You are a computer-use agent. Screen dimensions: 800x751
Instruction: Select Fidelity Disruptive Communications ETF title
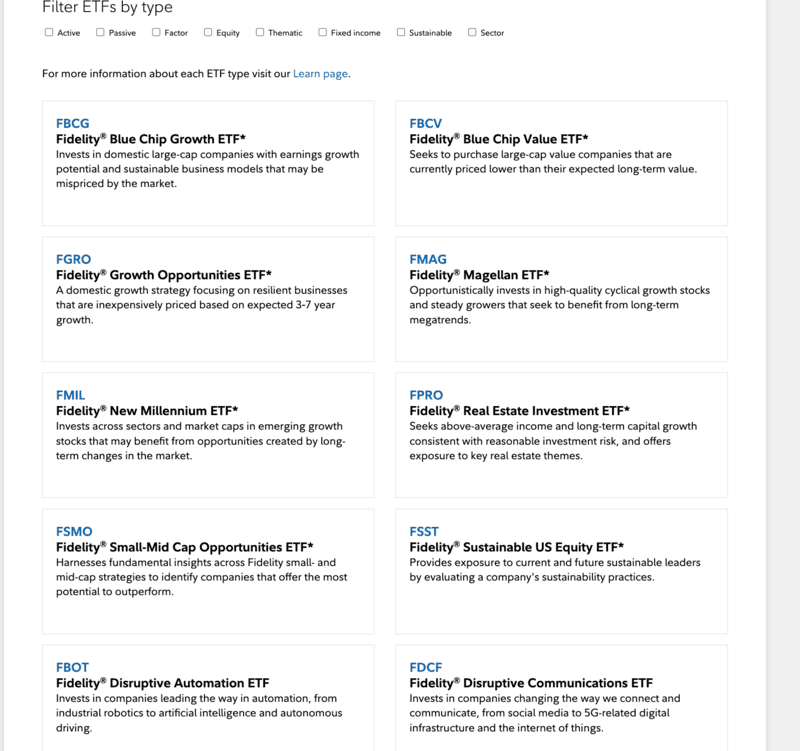(531, 683)
